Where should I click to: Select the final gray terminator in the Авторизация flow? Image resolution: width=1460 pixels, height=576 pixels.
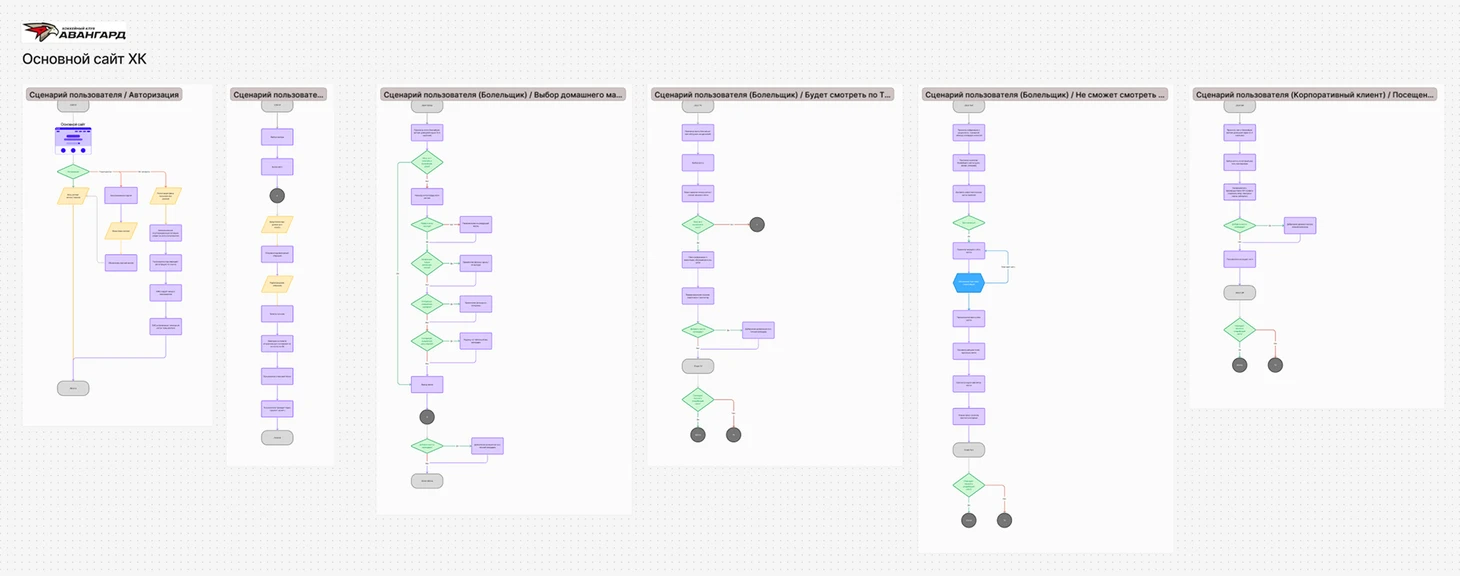pos(73,388)
